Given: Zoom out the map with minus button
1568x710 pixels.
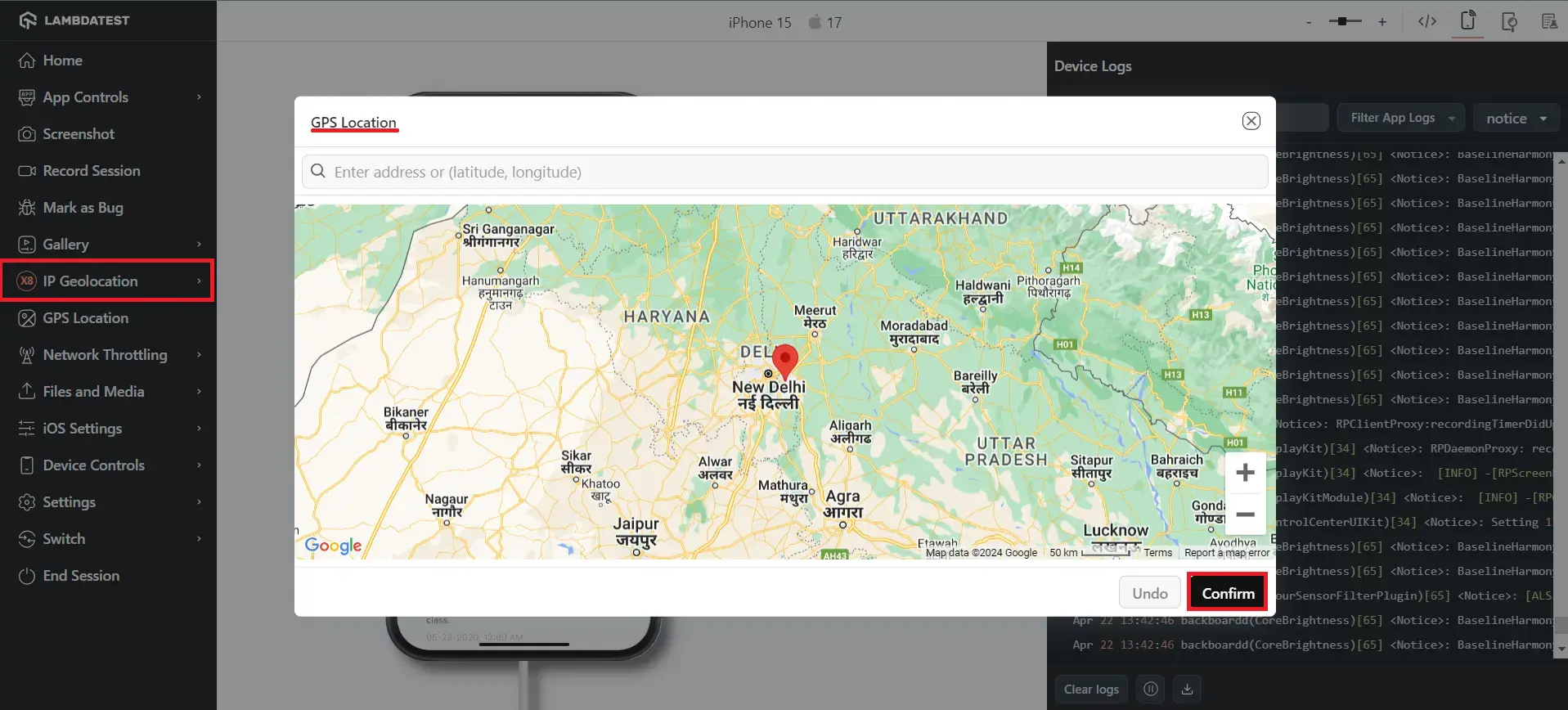Looking at the screenshot, I should pyautogui.click(x=1245, y=515).
